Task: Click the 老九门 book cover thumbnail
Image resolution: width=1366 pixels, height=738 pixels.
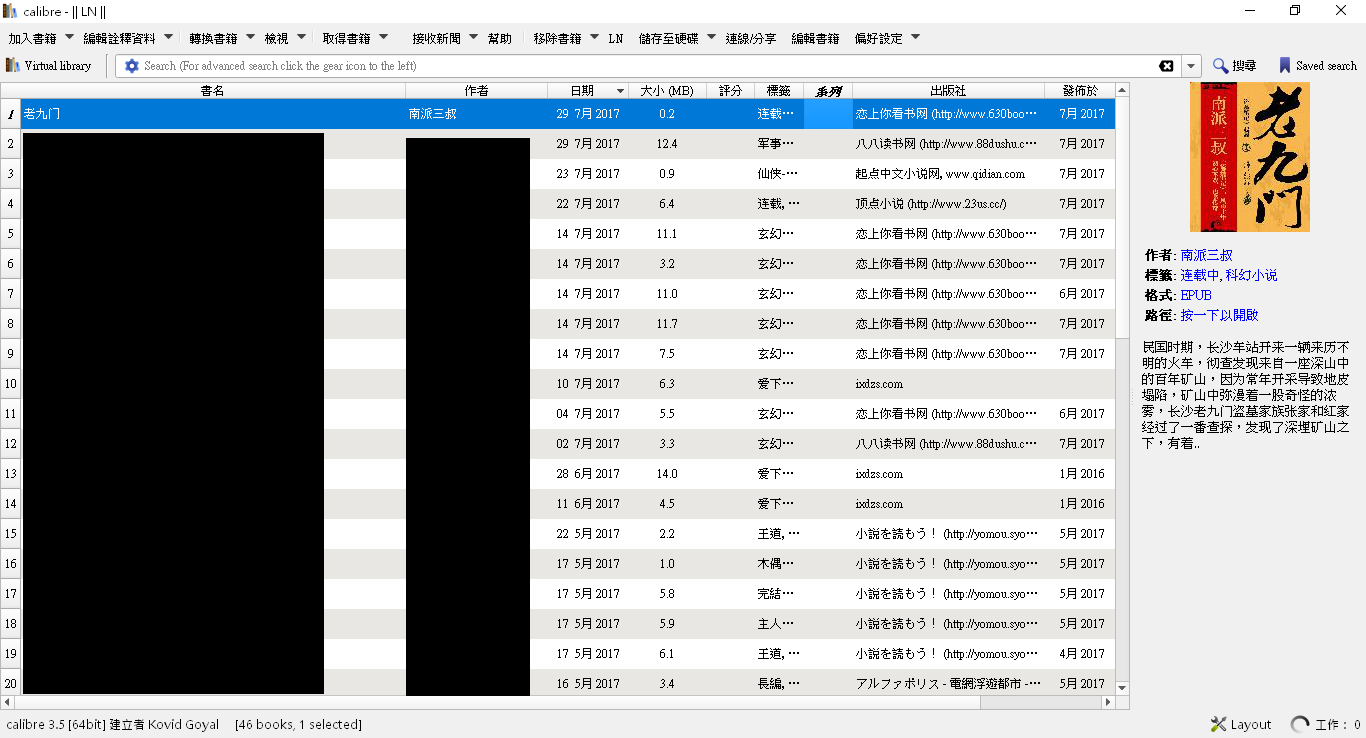Action: (1249, 157)
